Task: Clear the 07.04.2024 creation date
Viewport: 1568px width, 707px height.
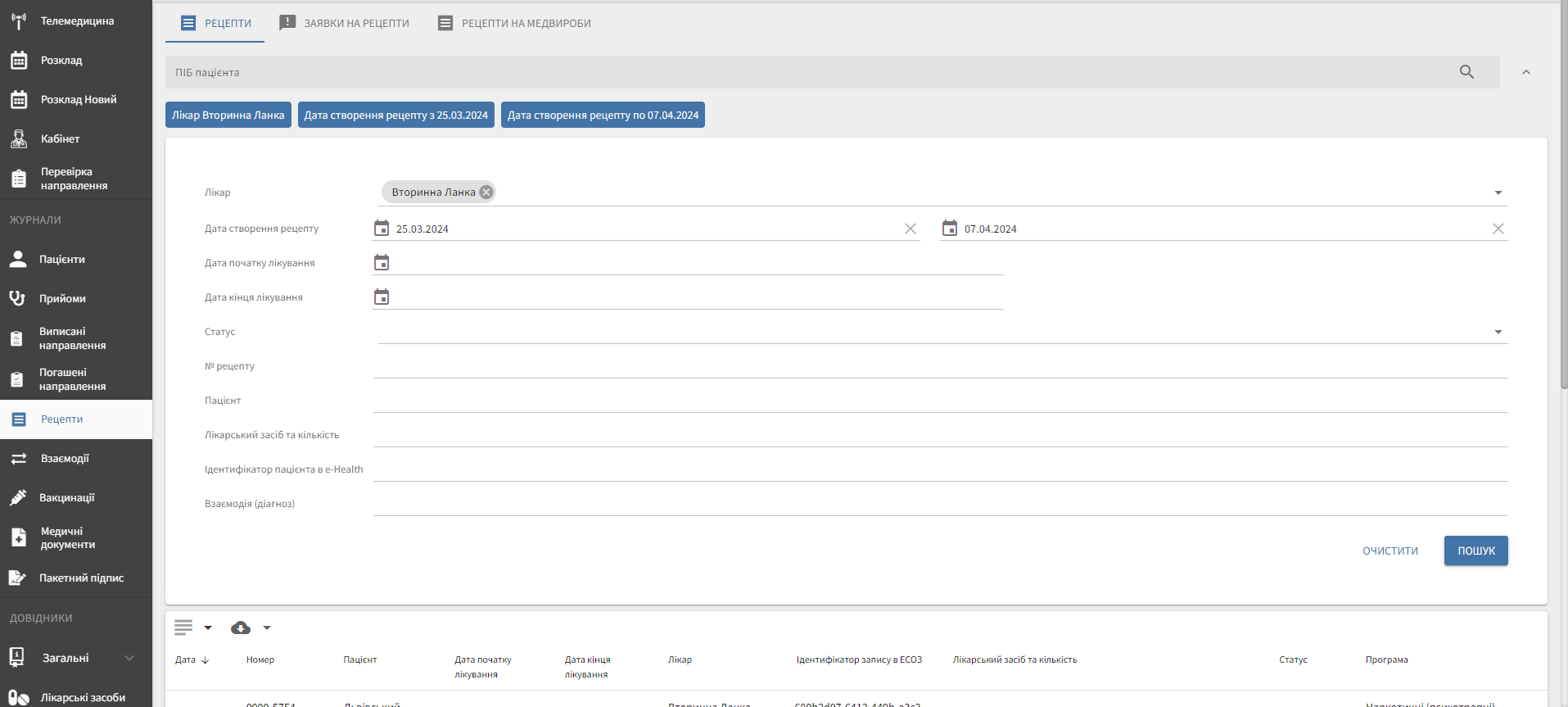Action: pos(1498,229)
